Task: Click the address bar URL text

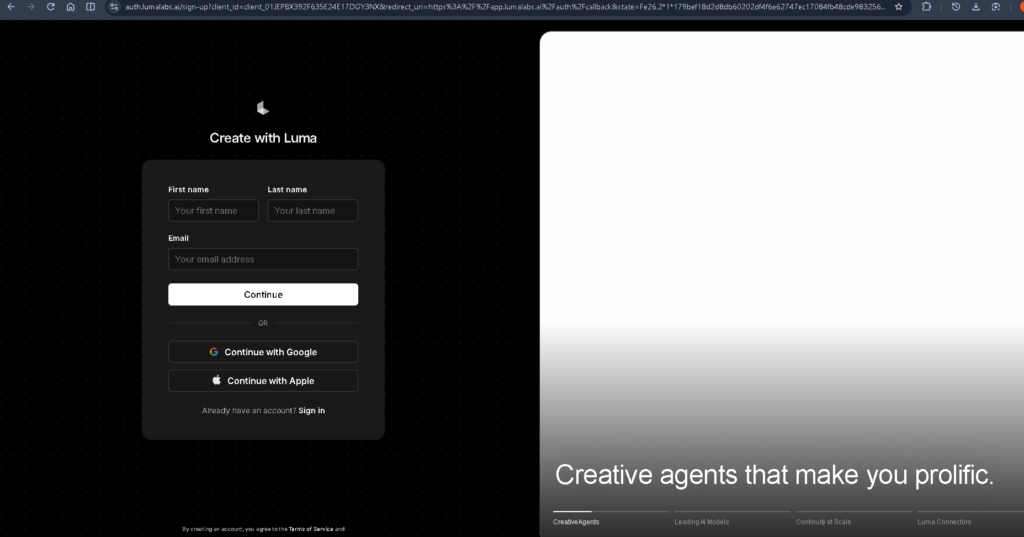Action: pos(505,7)
